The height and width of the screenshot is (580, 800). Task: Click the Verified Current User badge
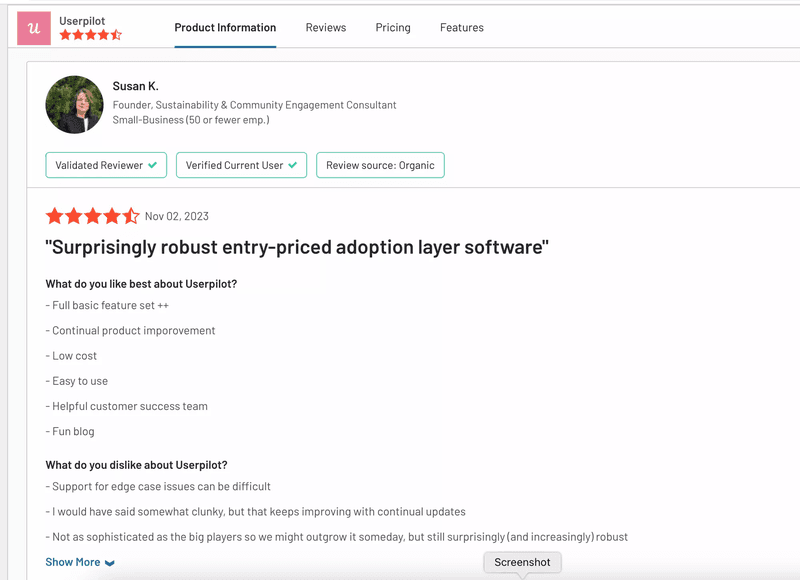pyautogui.click(x=241, y=165)
